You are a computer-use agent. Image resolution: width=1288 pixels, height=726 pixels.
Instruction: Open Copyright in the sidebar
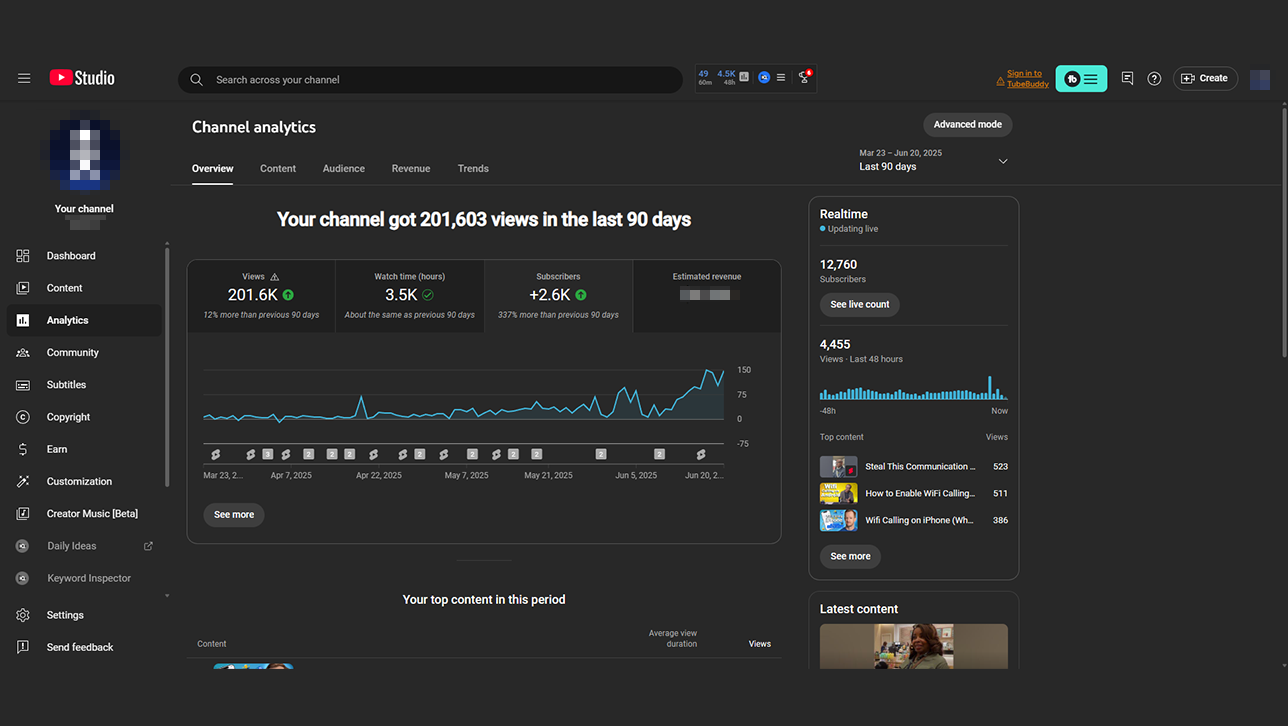(x=84, y=417)
